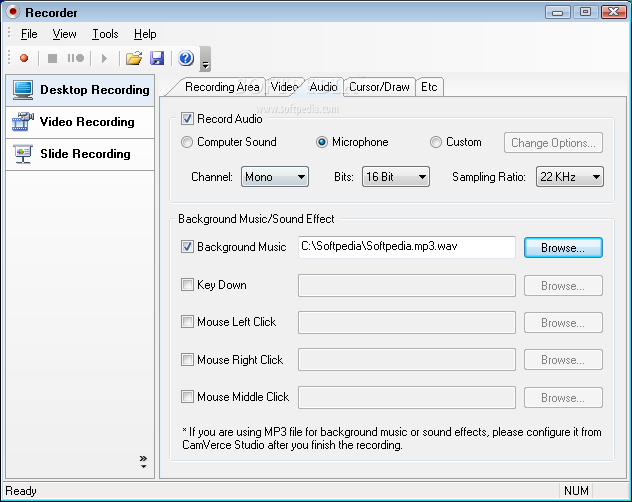
Task: Expand the toolbar options overflow arrow
Action: click(206, 59)
